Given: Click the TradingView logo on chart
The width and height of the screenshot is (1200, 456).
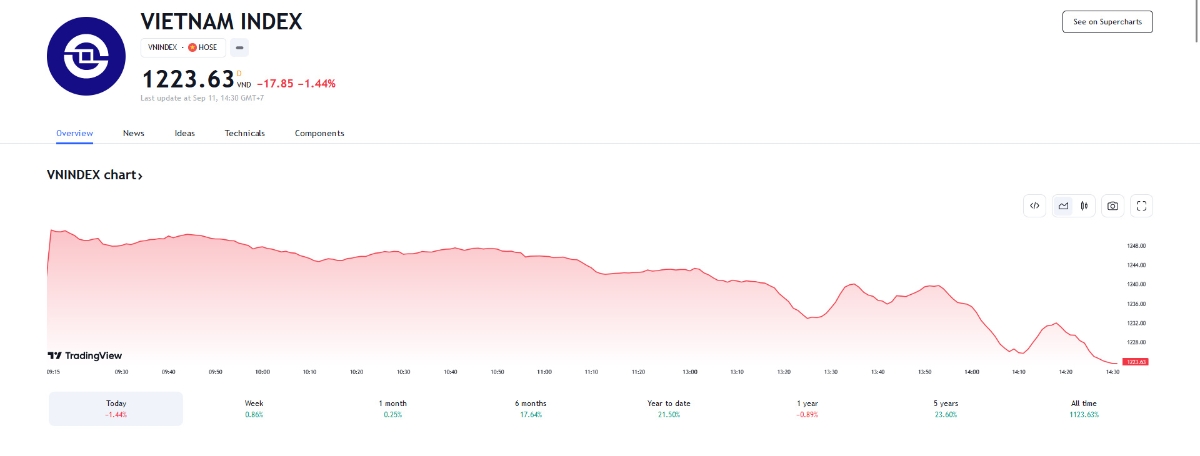Looking at the screenshot, I should 84,355.
